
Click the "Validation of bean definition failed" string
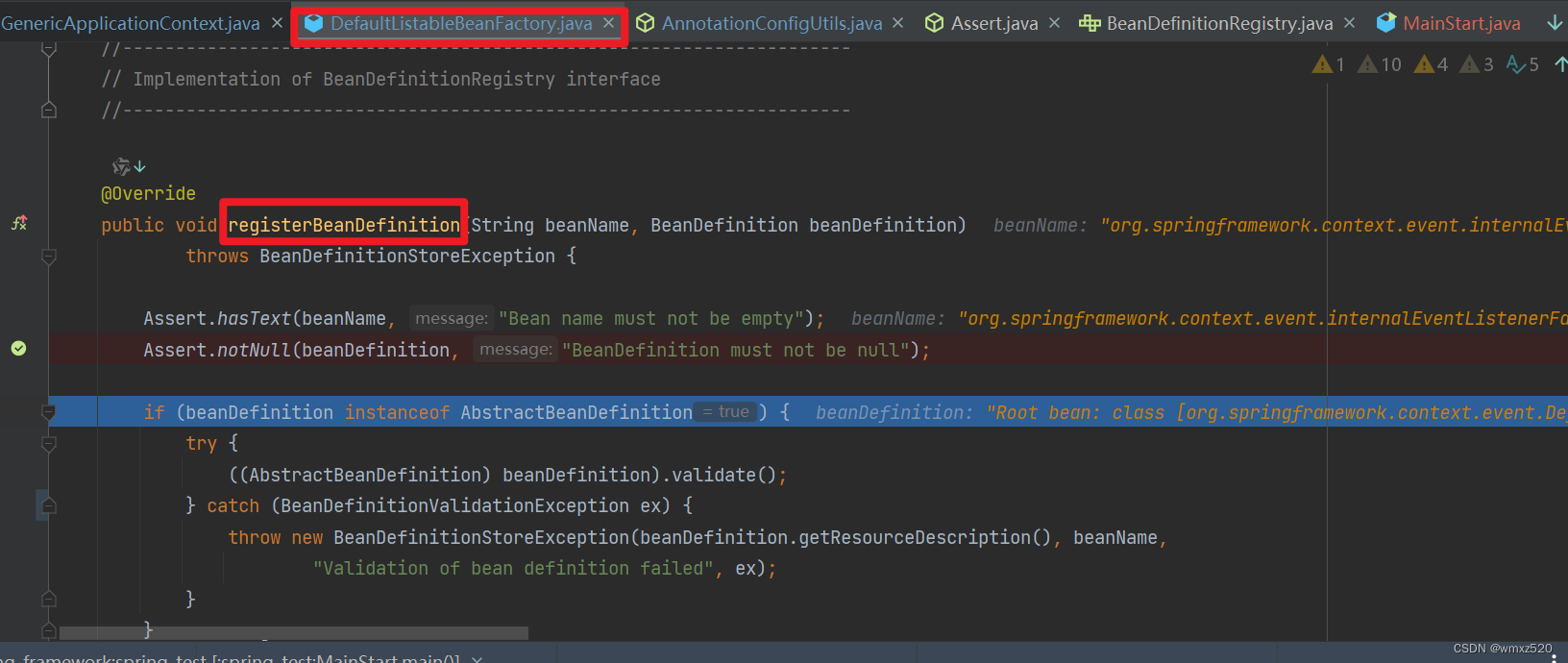513,568
